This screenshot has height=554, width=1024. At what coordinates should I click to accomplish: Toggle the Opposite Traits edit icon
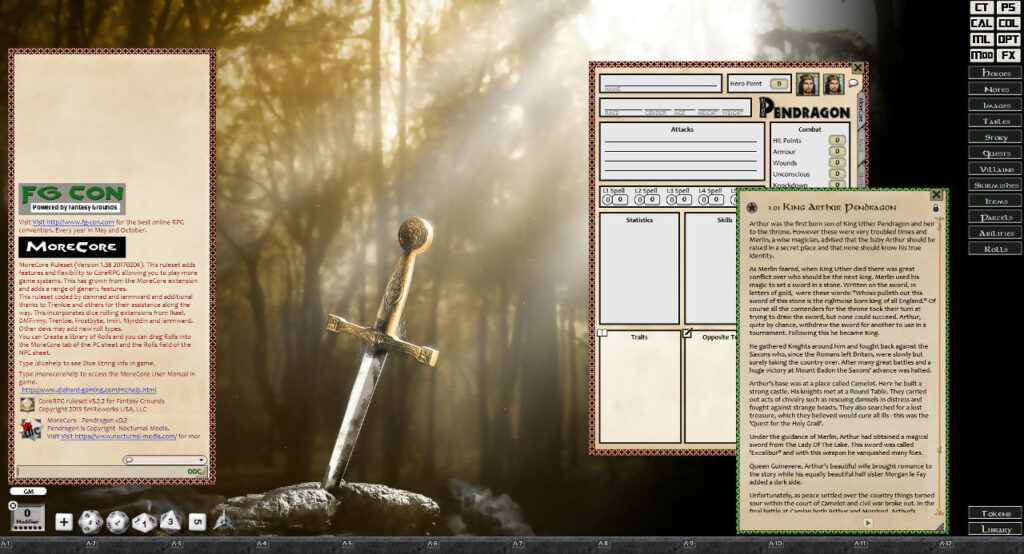(x=688, y=333)
